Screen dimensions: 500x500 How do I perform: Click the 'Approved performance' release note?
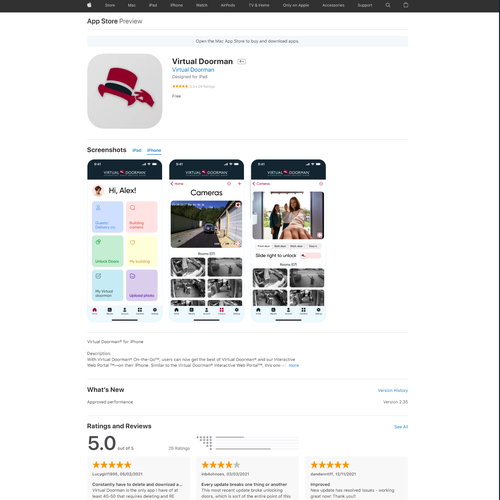[110, 402]
